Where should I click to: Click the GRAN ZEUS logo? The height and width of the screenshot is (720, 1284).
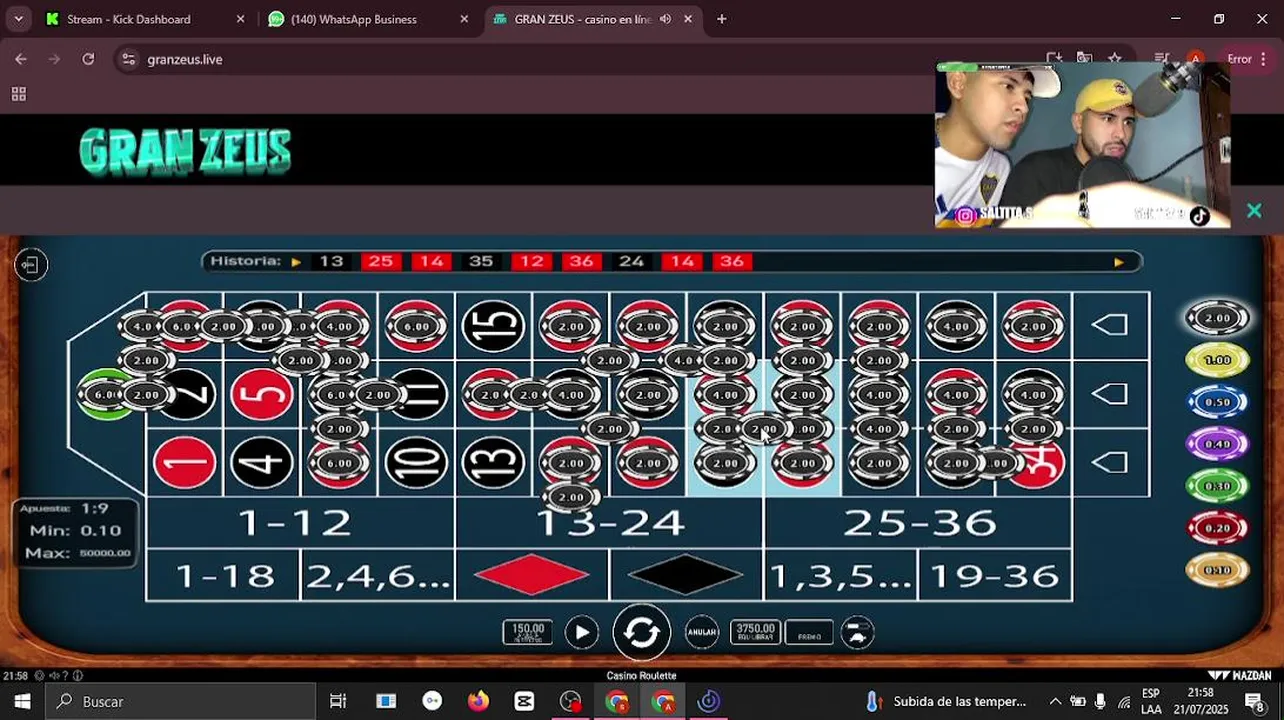tap(185, 151)
